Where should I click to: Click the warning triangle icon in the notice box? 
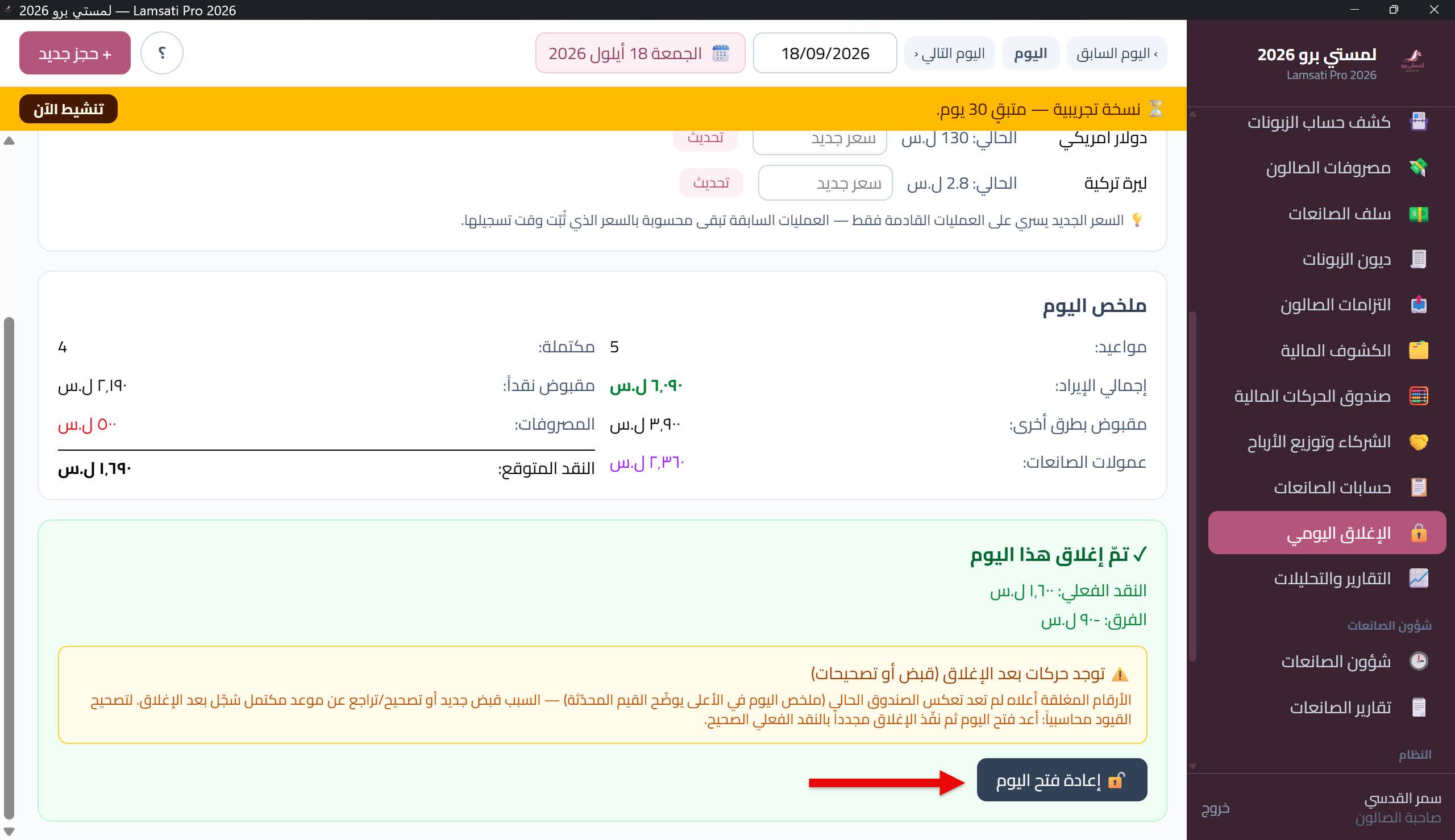pyautogui.click(x=1119, y=674)
